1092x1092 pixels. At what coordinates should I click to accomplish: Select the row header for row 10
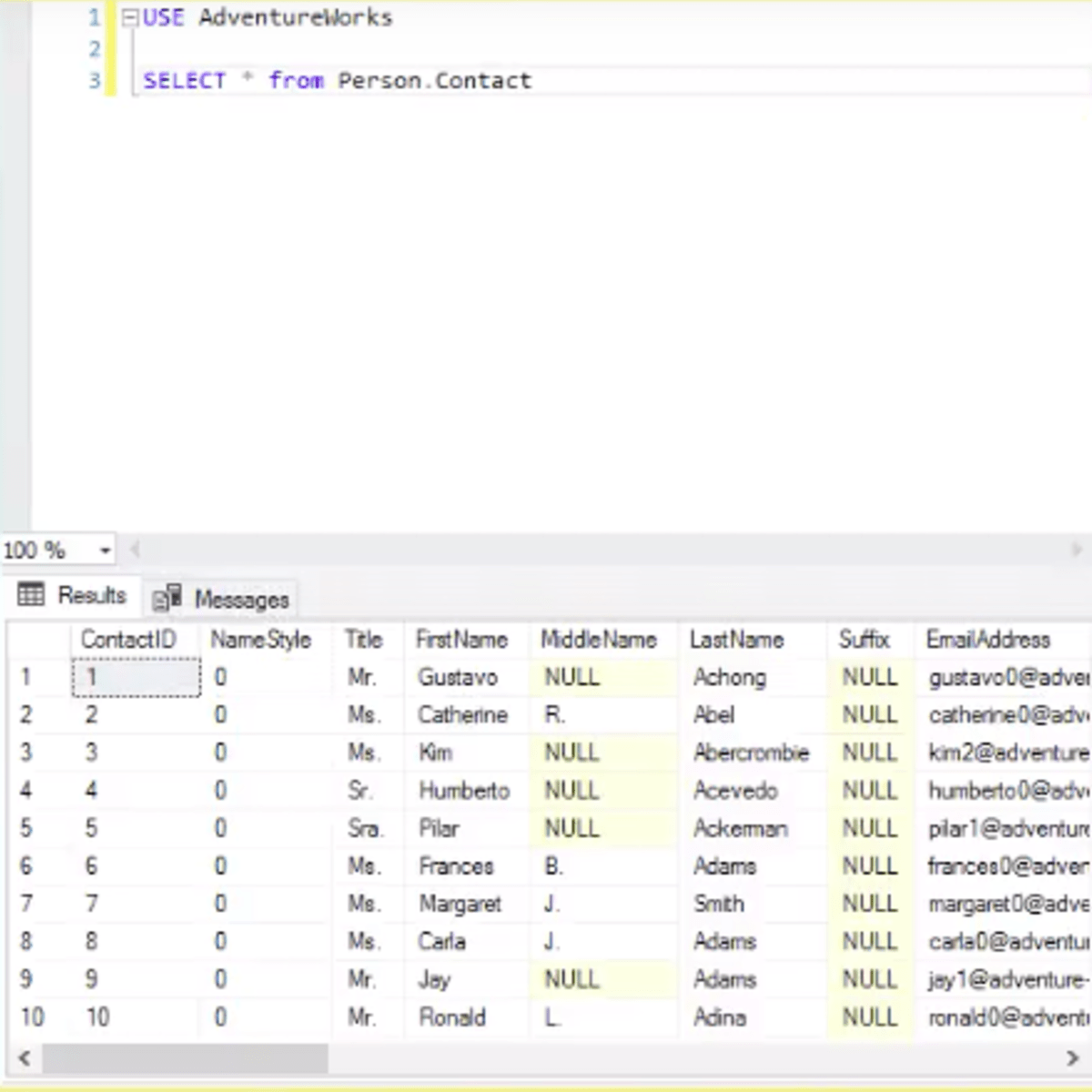[x=39, y=1017]
